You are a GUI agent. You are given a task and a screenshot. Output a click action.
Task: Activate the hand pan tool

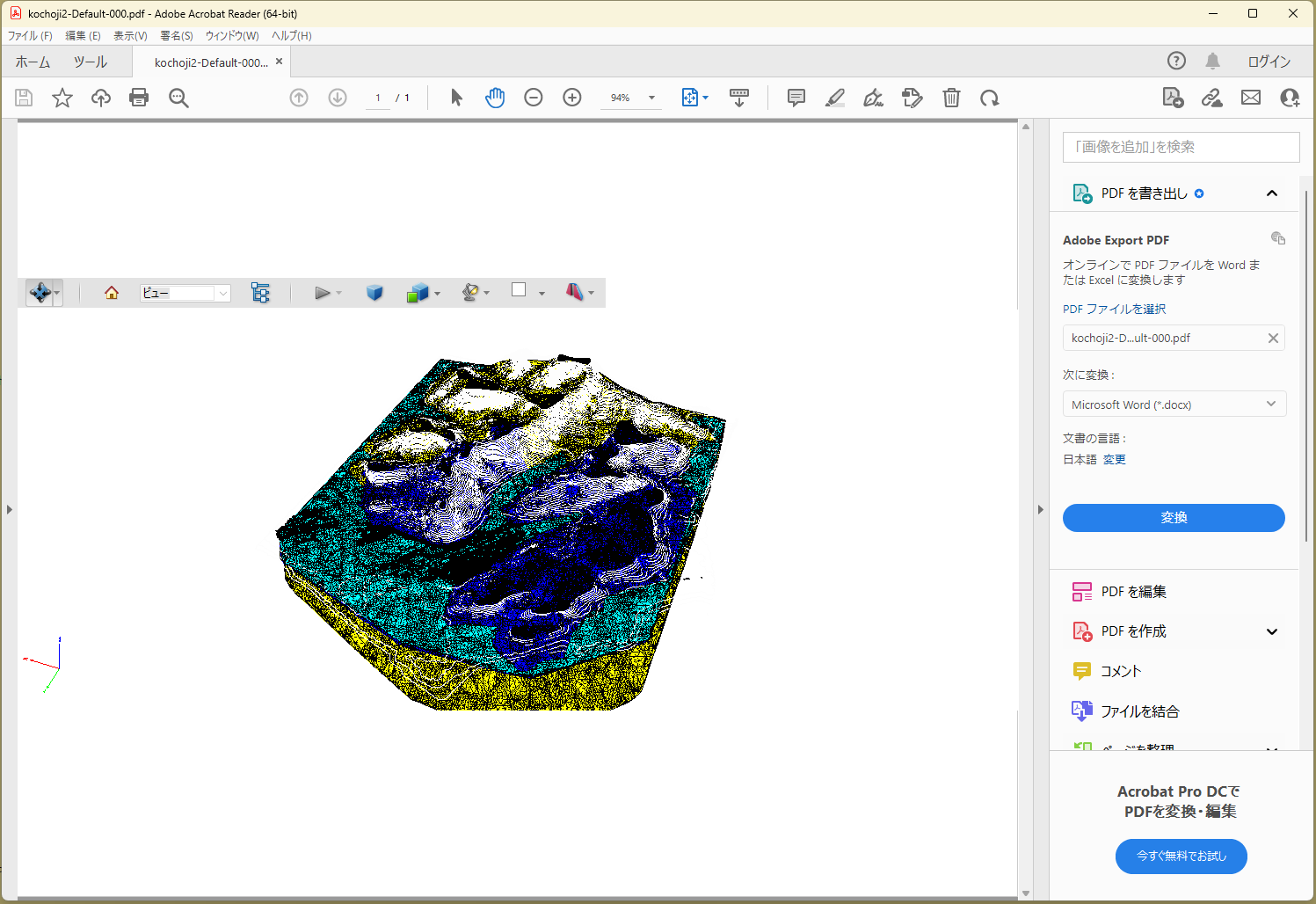coord(495,98)
